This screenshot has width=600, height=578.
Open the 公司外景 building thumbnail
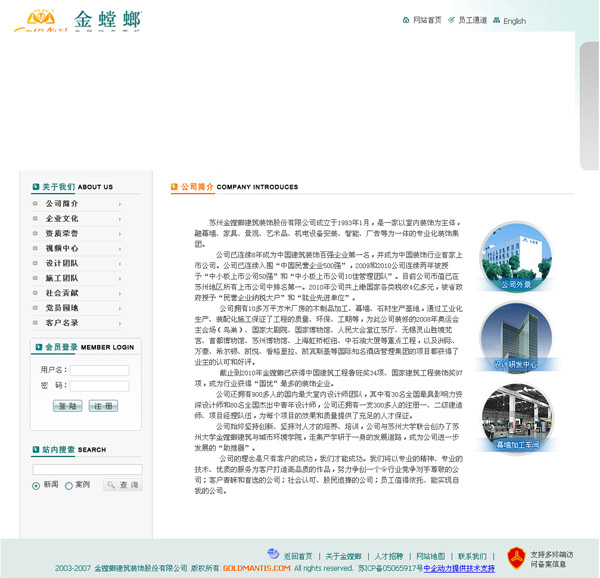(x=516, y=257)
